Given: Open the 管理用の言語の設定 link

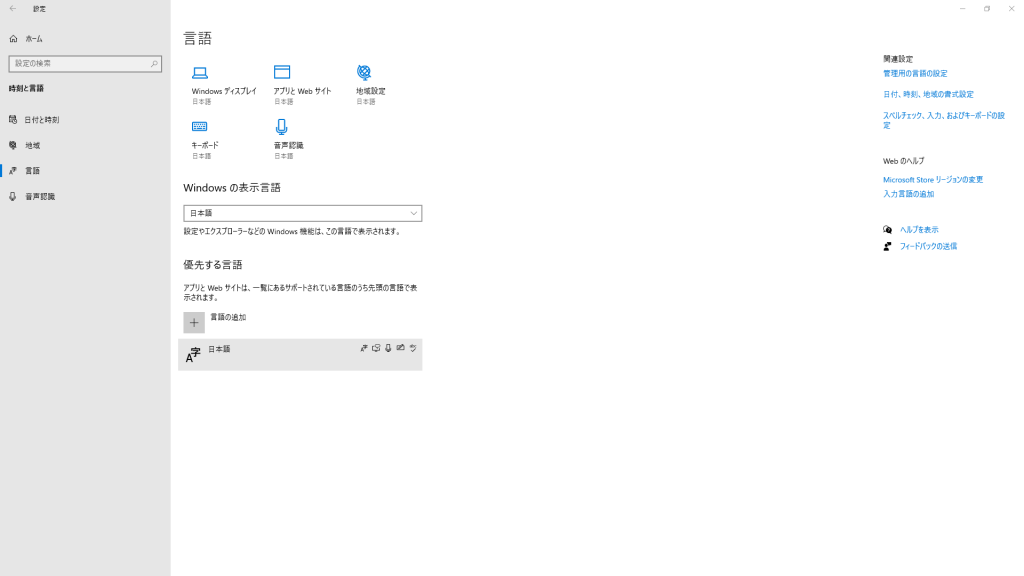Looking at the screenshot, I should (x=915, y=74).
